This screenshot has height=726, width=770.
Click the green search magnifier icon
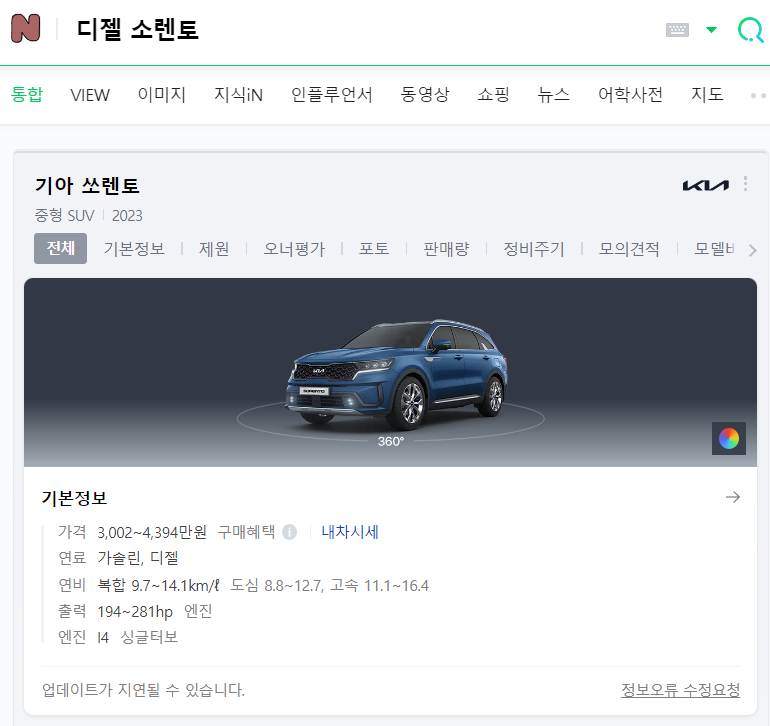point(750,30)
